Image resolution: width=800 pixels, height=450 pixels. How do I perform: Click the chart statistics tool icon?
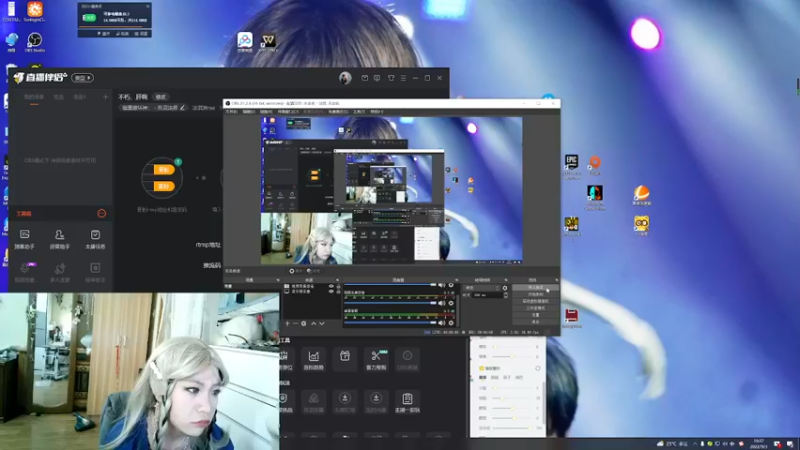coord(314,359)
